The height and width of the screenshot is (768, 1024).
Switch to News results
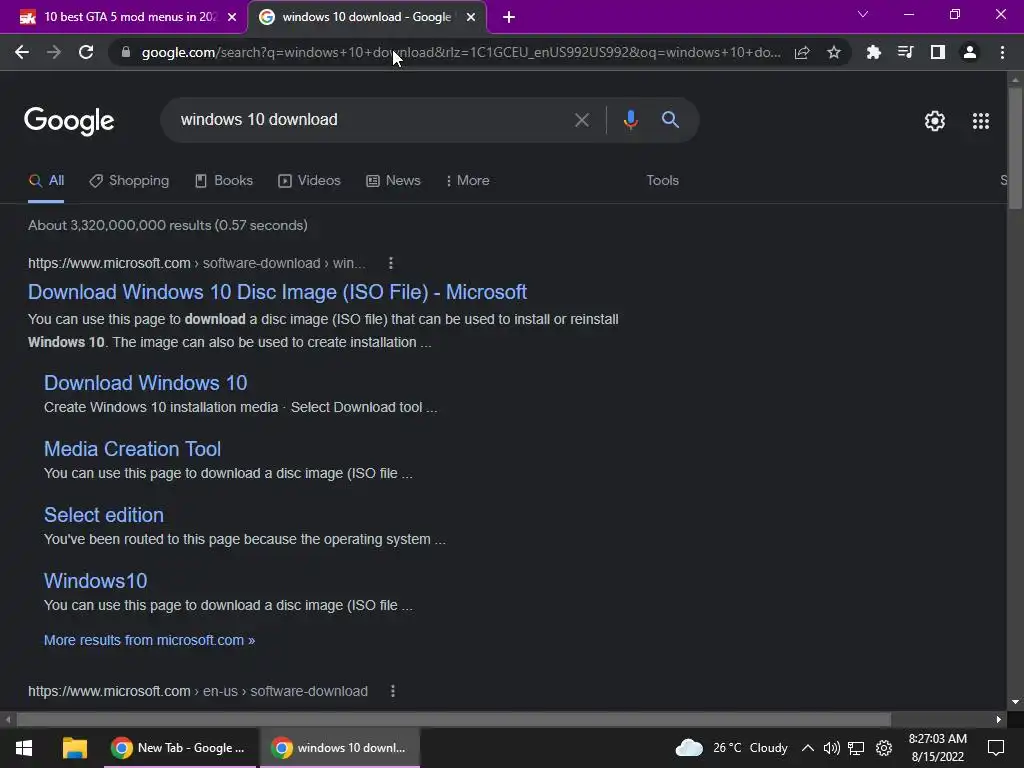point(393,181)
